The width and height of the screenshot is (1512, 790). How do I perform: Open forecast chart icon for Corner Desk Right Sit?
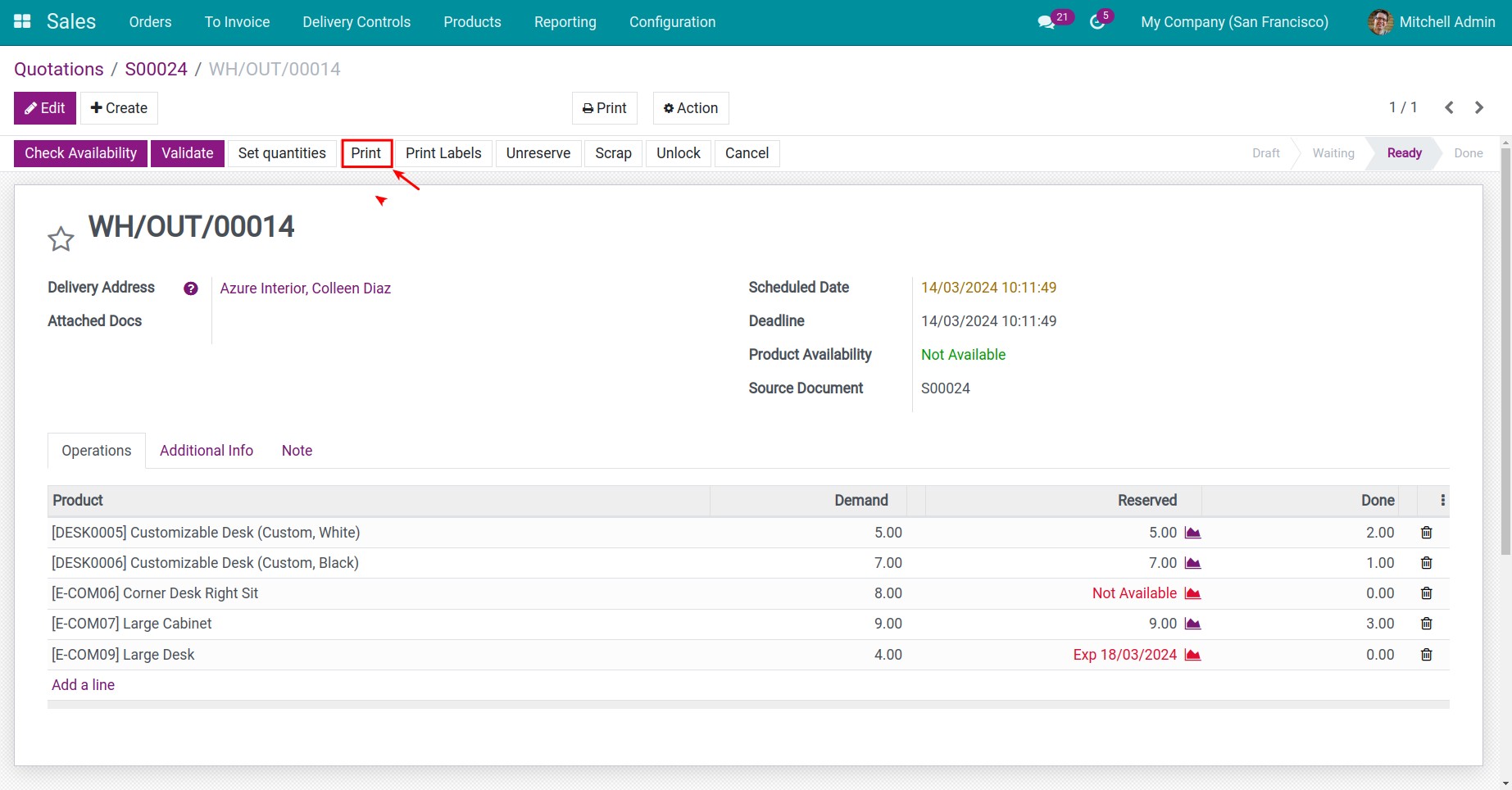click(x=1192, y=593)
